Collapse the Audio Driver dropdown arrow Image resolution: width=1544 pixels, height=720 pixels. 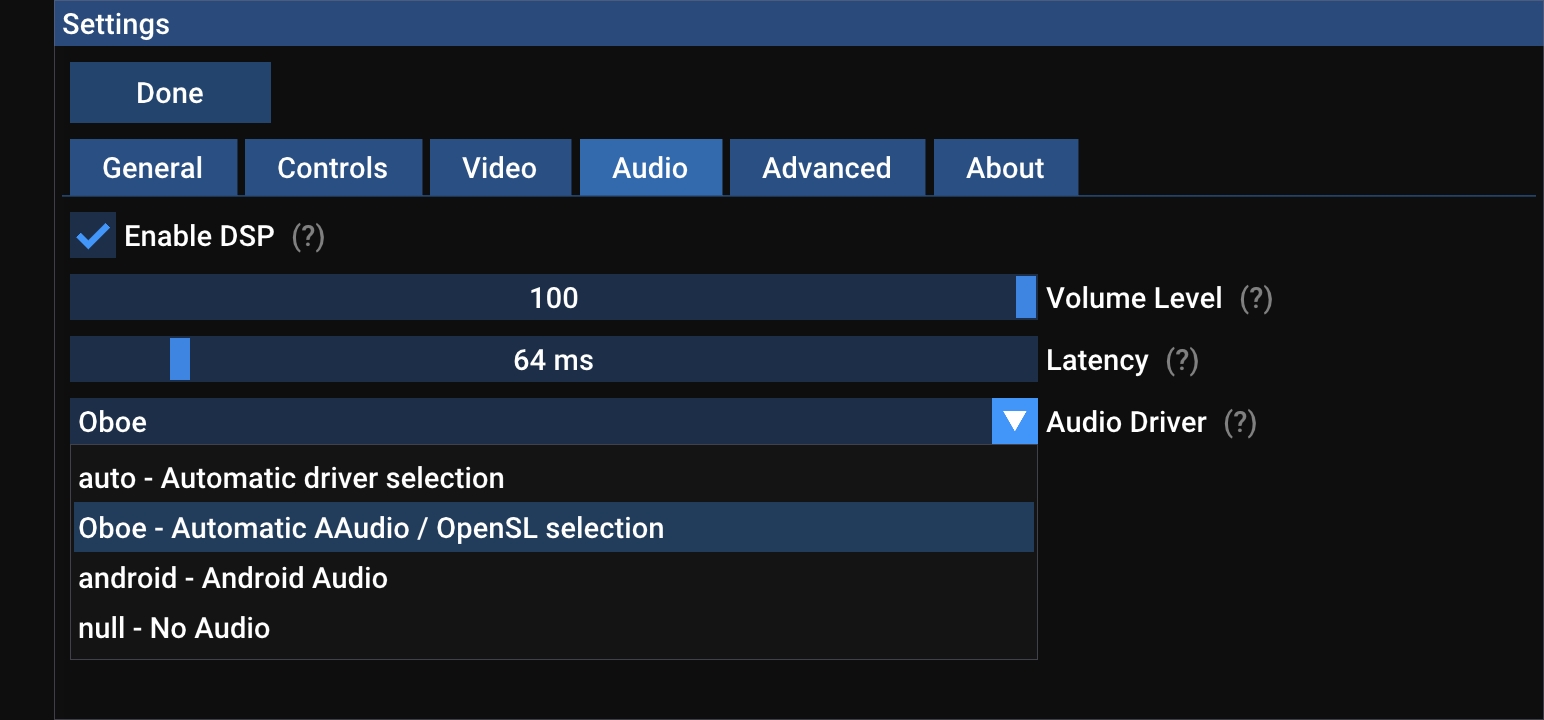[1014, 422]
